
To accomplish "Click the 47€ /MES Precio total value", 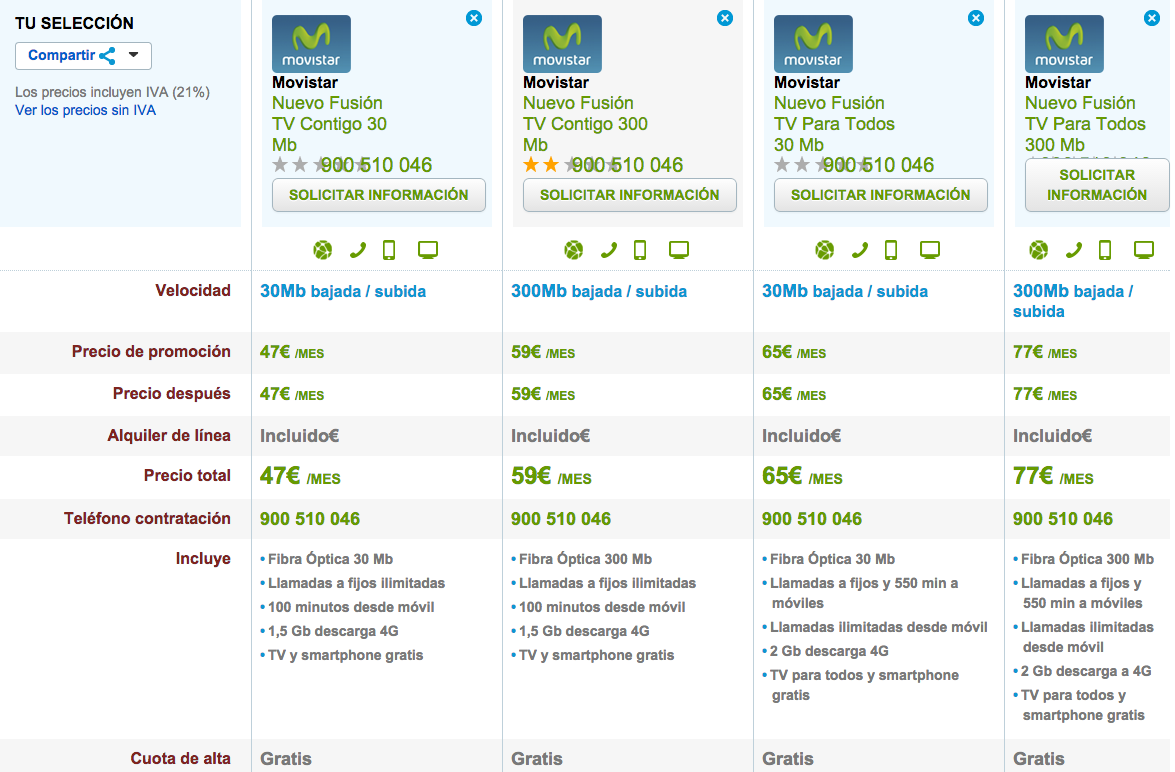I will [x=300, y=476].
